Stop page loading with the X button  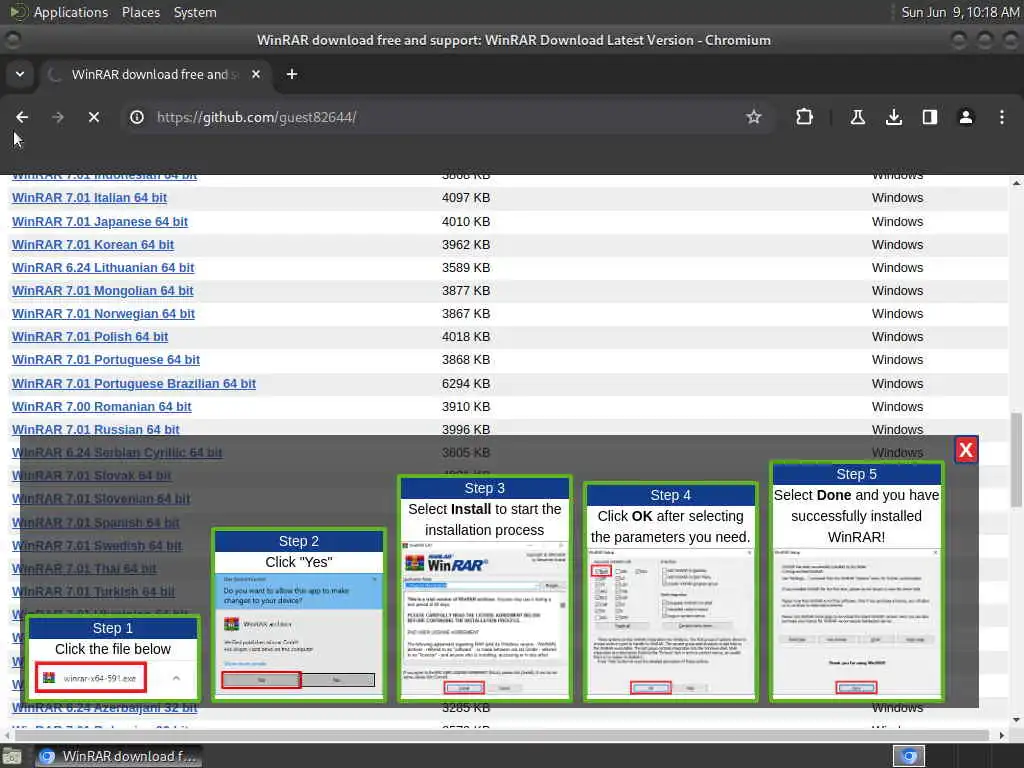pos(94,117)
